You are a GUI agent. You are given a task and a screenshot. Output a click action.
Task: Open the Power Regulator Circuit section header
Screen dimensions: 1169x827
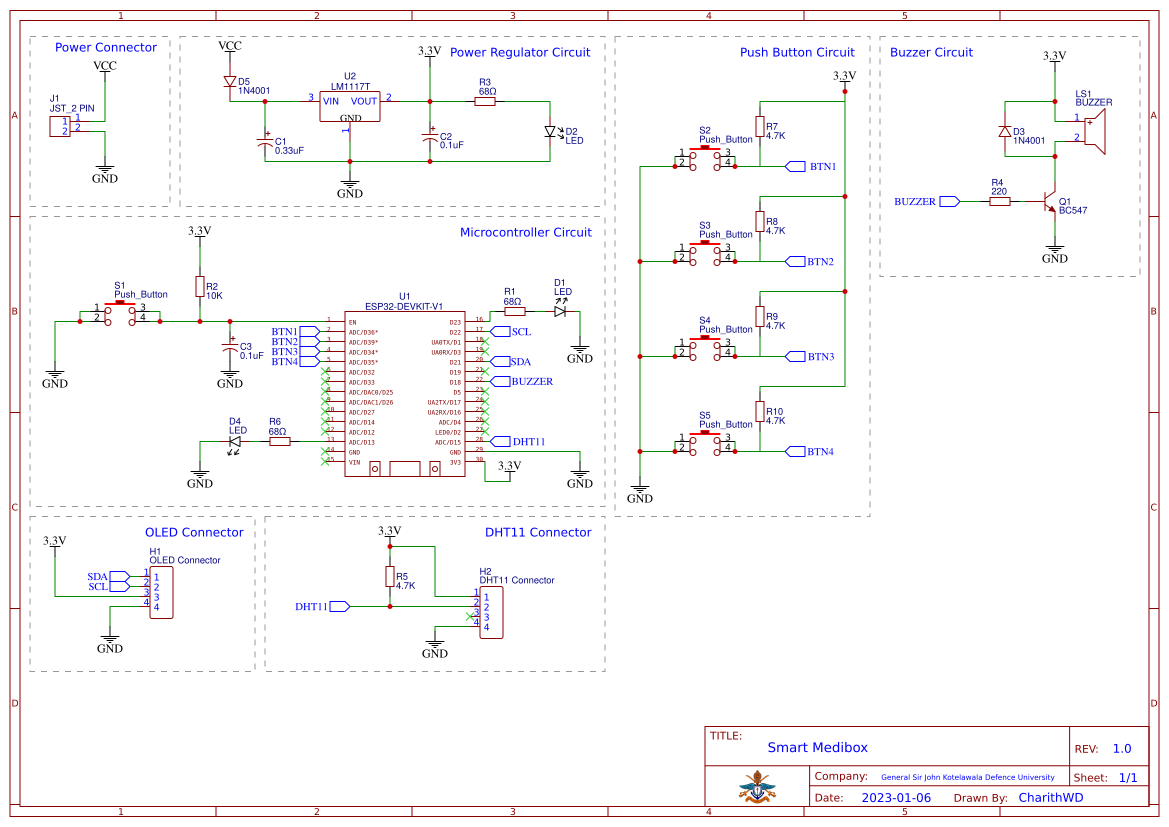(520, 53)
